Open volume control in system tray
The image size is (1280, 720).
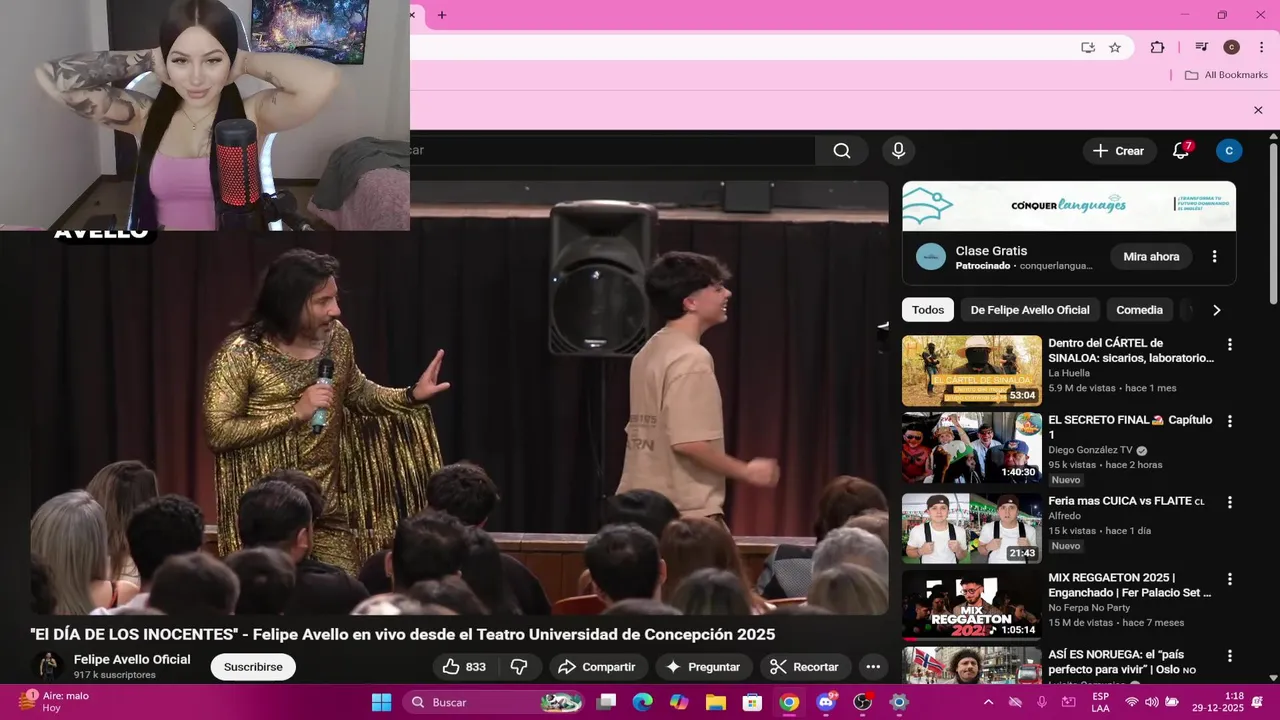[1151, 702]
